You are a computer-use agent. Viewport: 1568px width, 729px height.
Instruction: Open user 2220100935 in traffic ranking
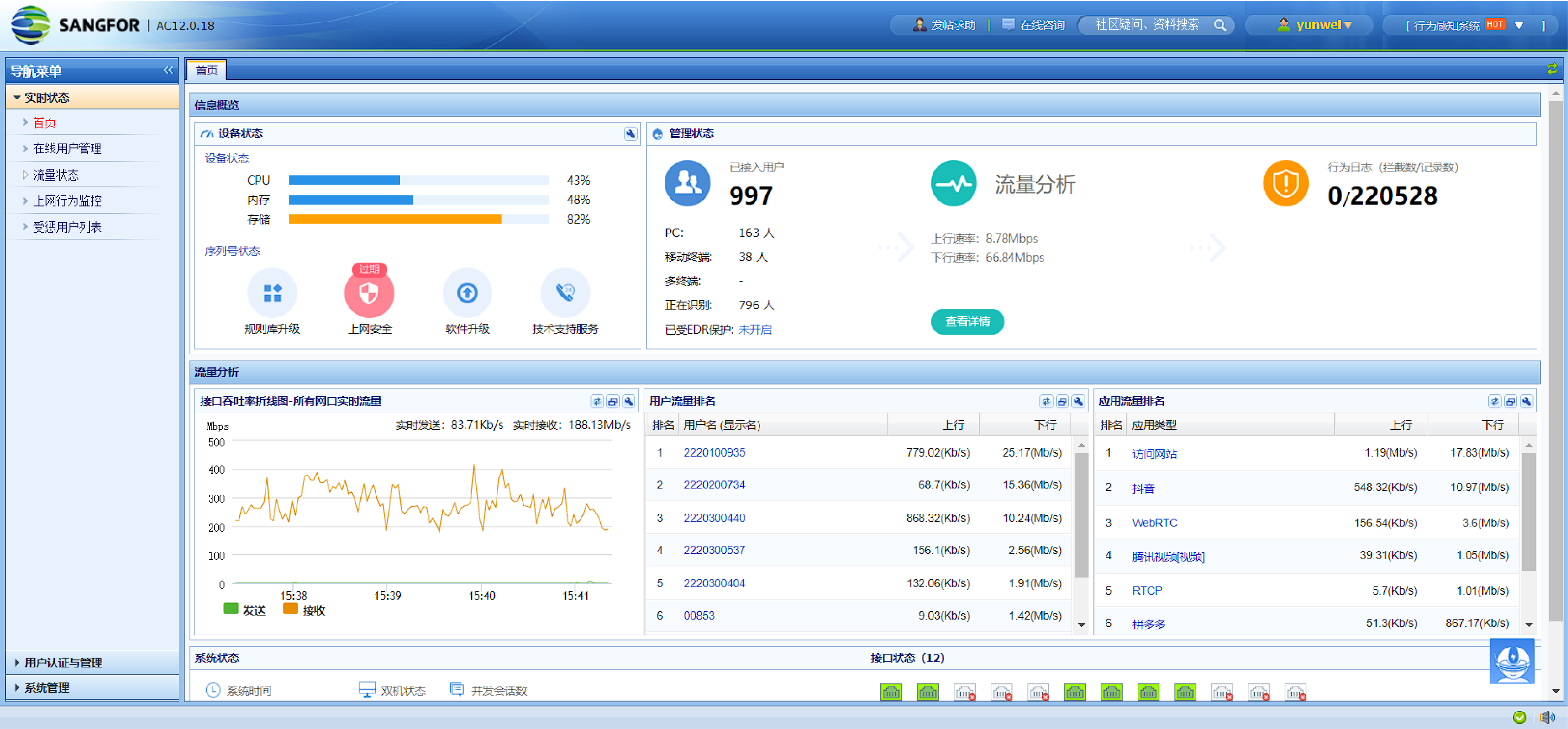pos(714,453)
